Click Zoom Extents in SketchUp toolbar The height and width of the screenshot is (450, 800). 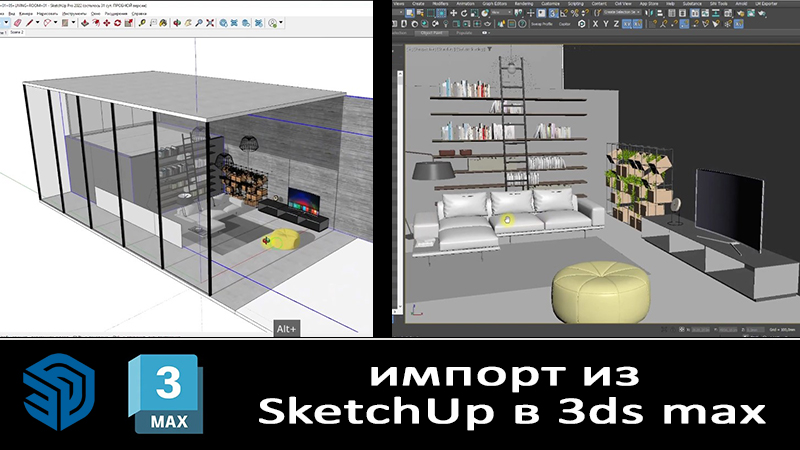(x=210, y=23)
